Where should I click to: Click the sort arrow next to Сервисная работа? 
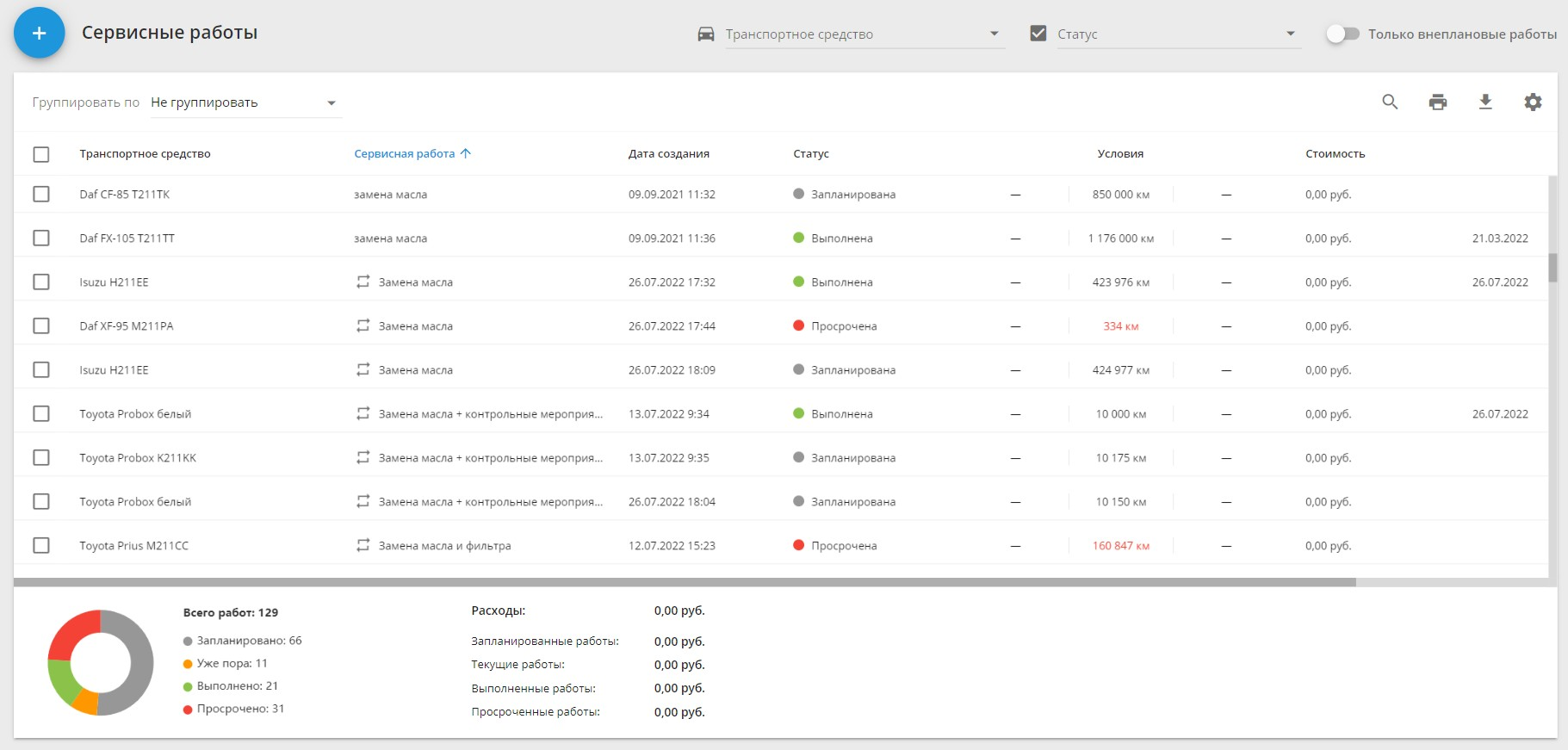tap(466, 153)
